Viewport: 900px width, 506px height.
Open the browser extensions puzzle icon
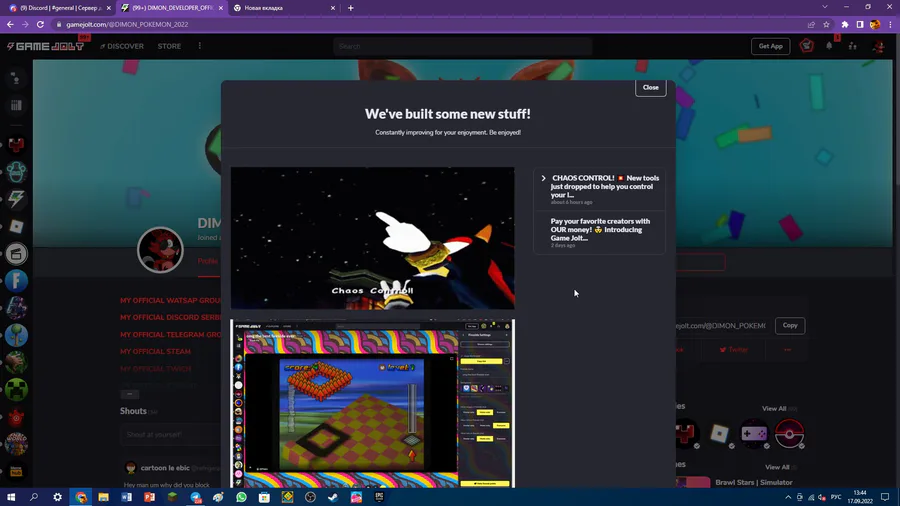[x=845, y=25]
